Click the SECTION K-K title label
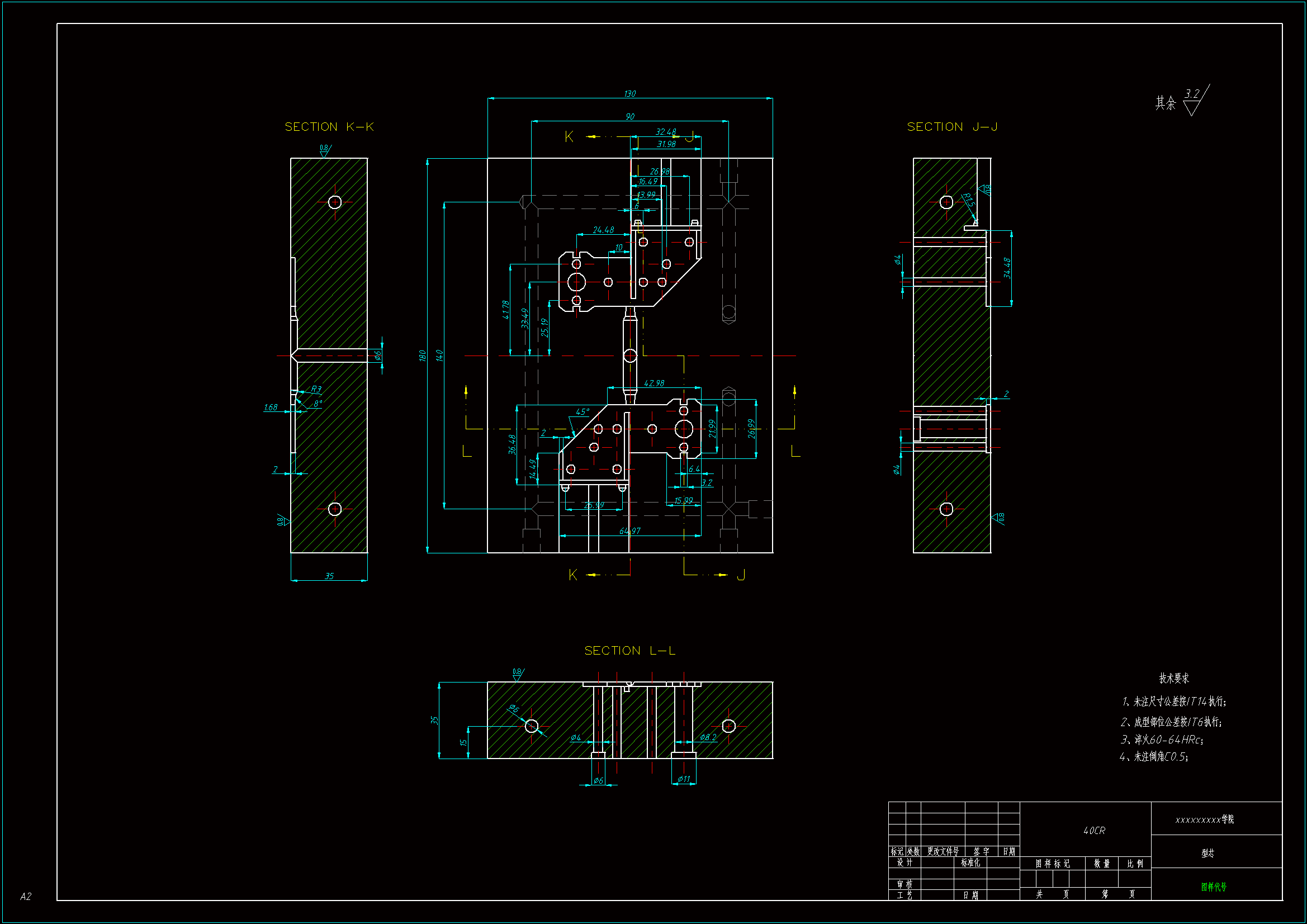This screenshot has height=924, width=1307. pos(329,127)
